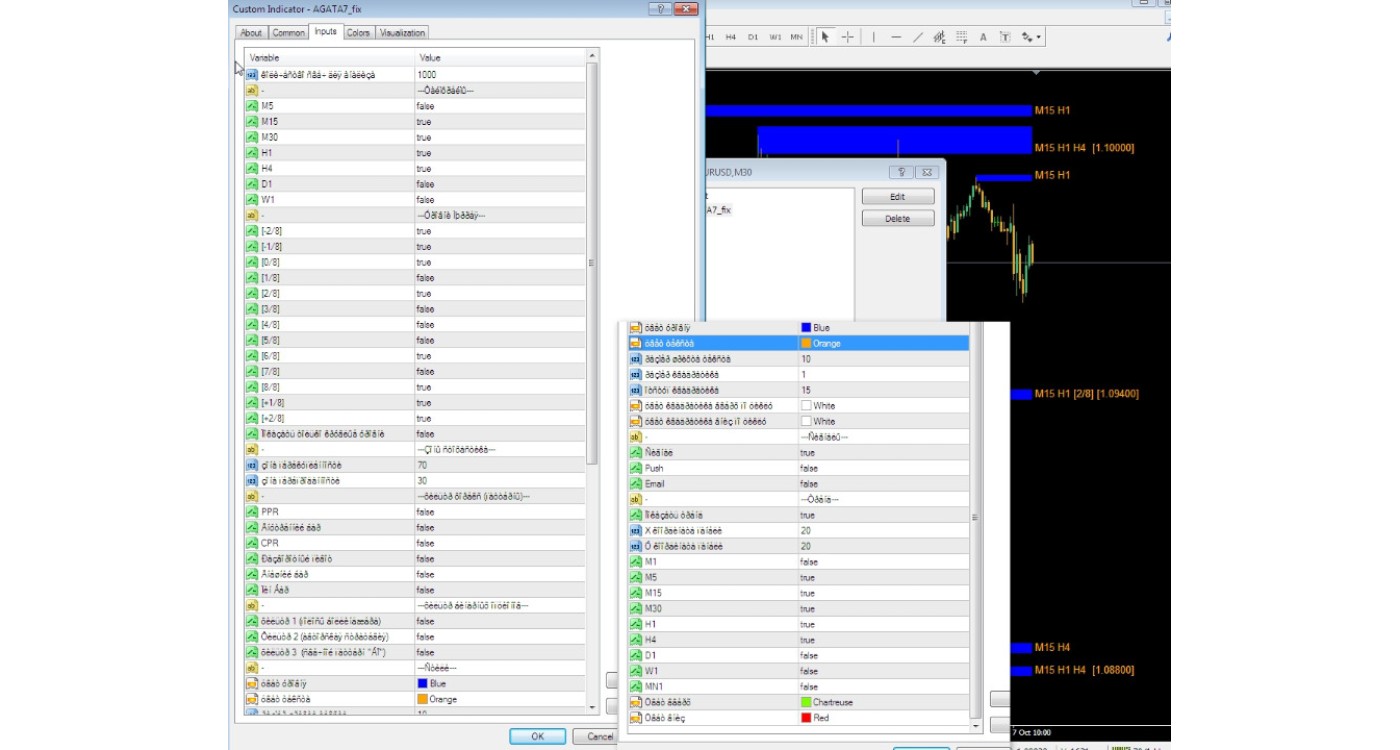Screen dimensions: 1400x750
Task: Switch to the Colors tab
Action: pyautogui.click(x=358, y=33)
